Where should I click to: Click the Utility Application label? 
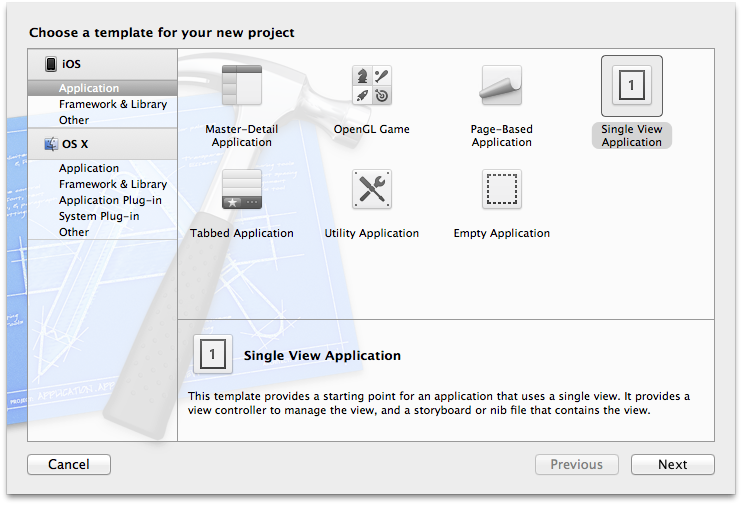tap(371, 233)
